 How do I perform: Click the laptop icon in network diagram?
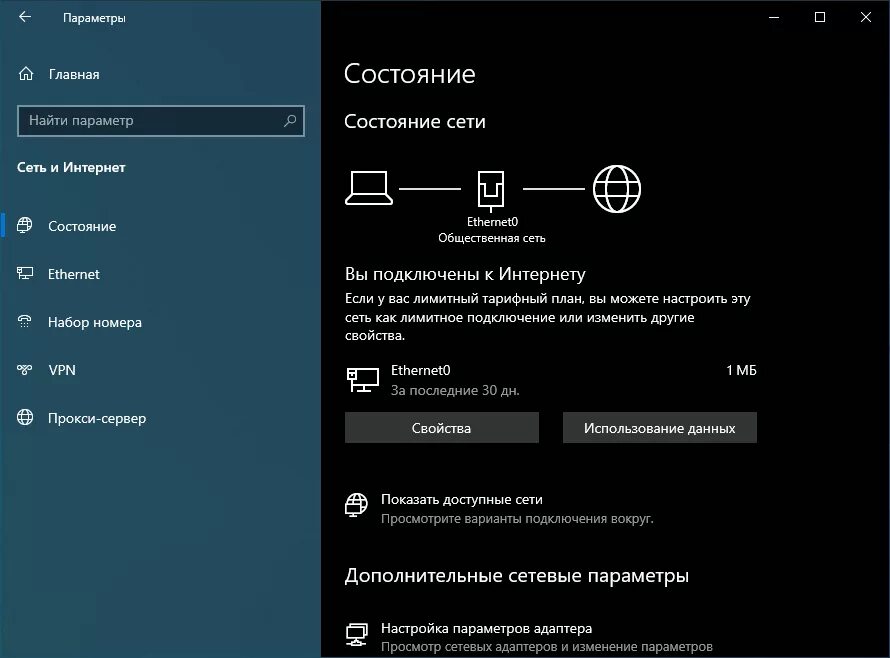[369, 188]
